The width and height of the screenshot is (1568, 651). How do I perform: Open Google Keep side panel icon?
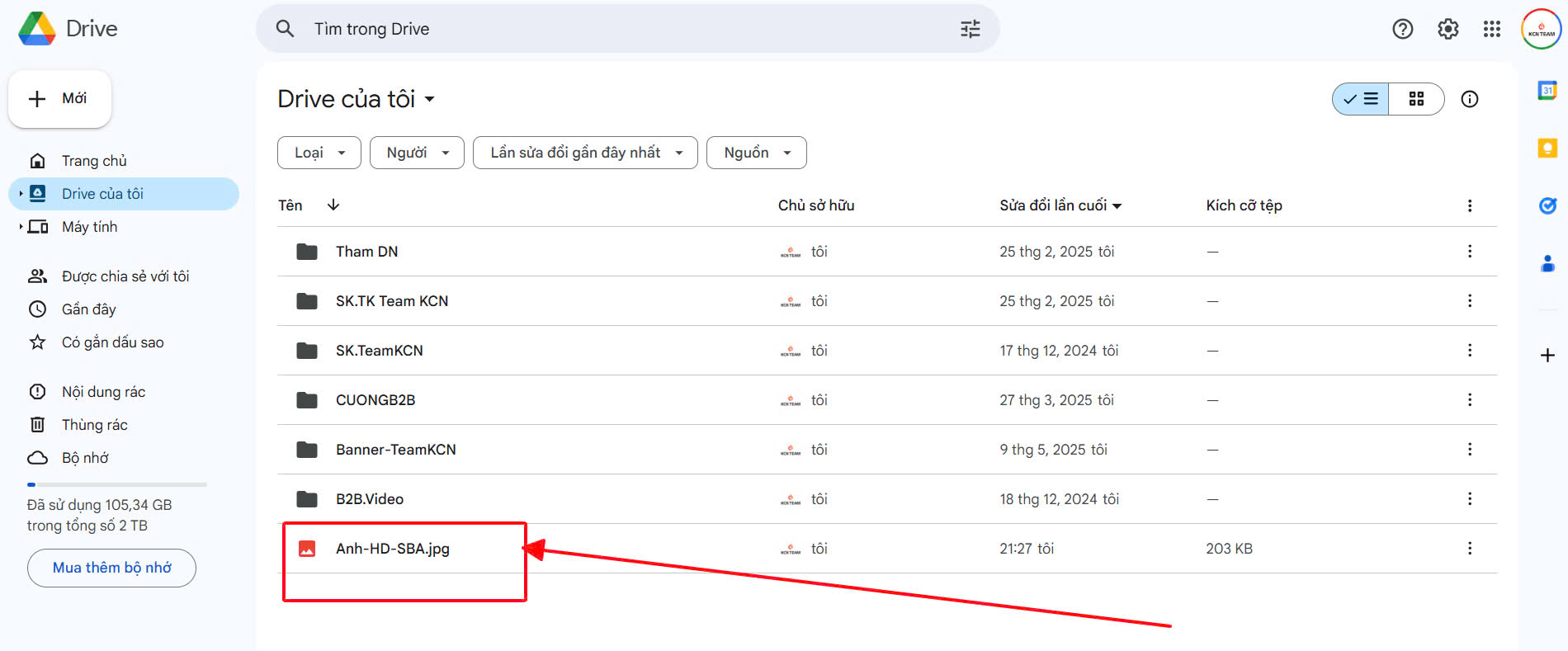click(1547, 149)
